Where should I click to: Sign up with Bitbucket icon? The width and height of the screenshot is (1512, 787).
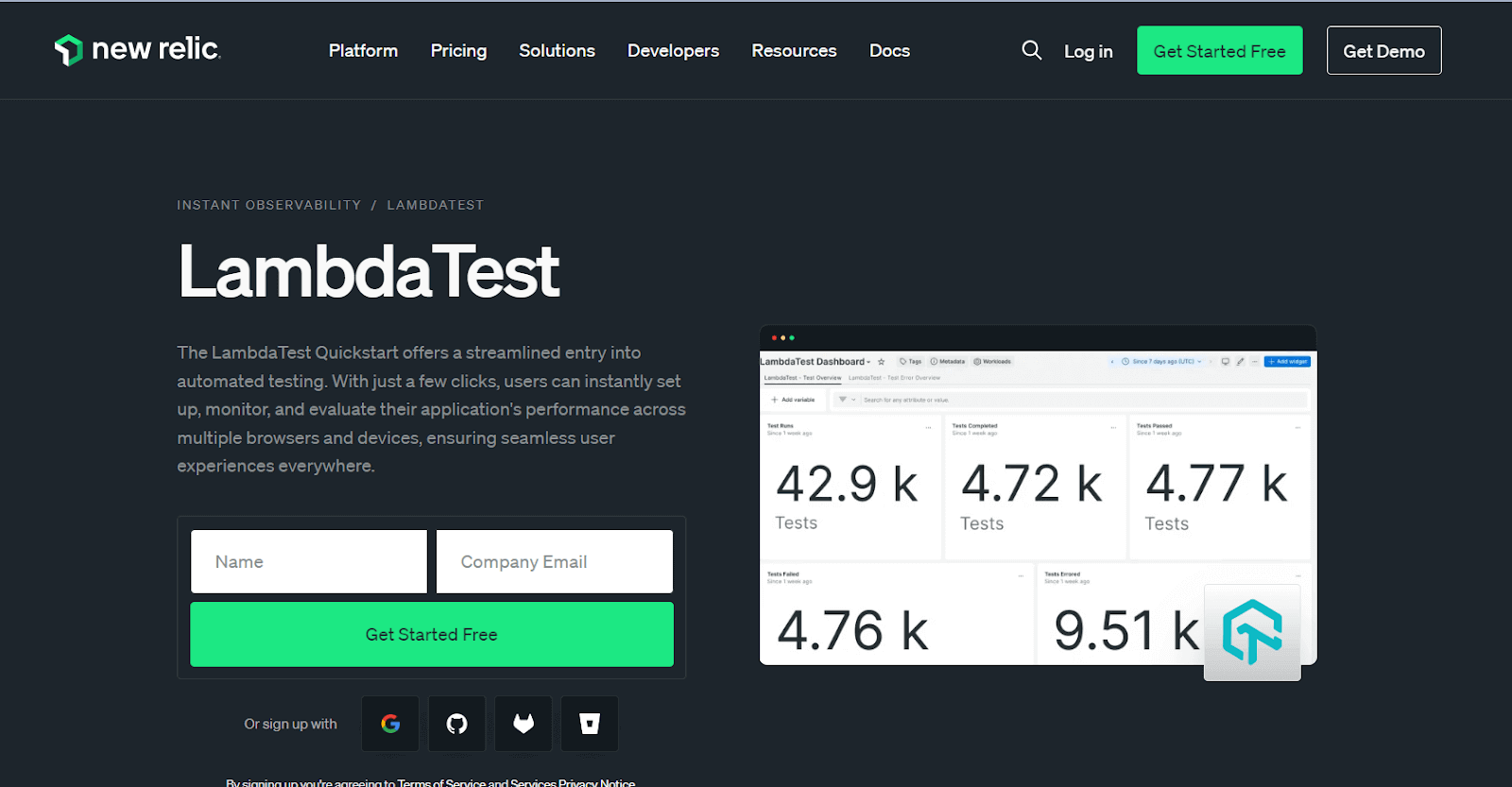pyautogui.click(x=590, y=724)
